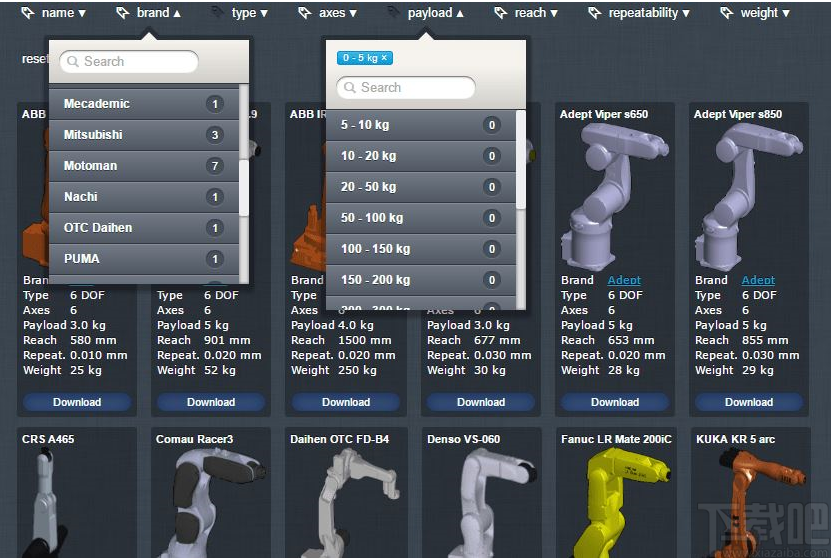Open the name filter dropdown
Screen dimensions: 832x558
tap(64, 13)
